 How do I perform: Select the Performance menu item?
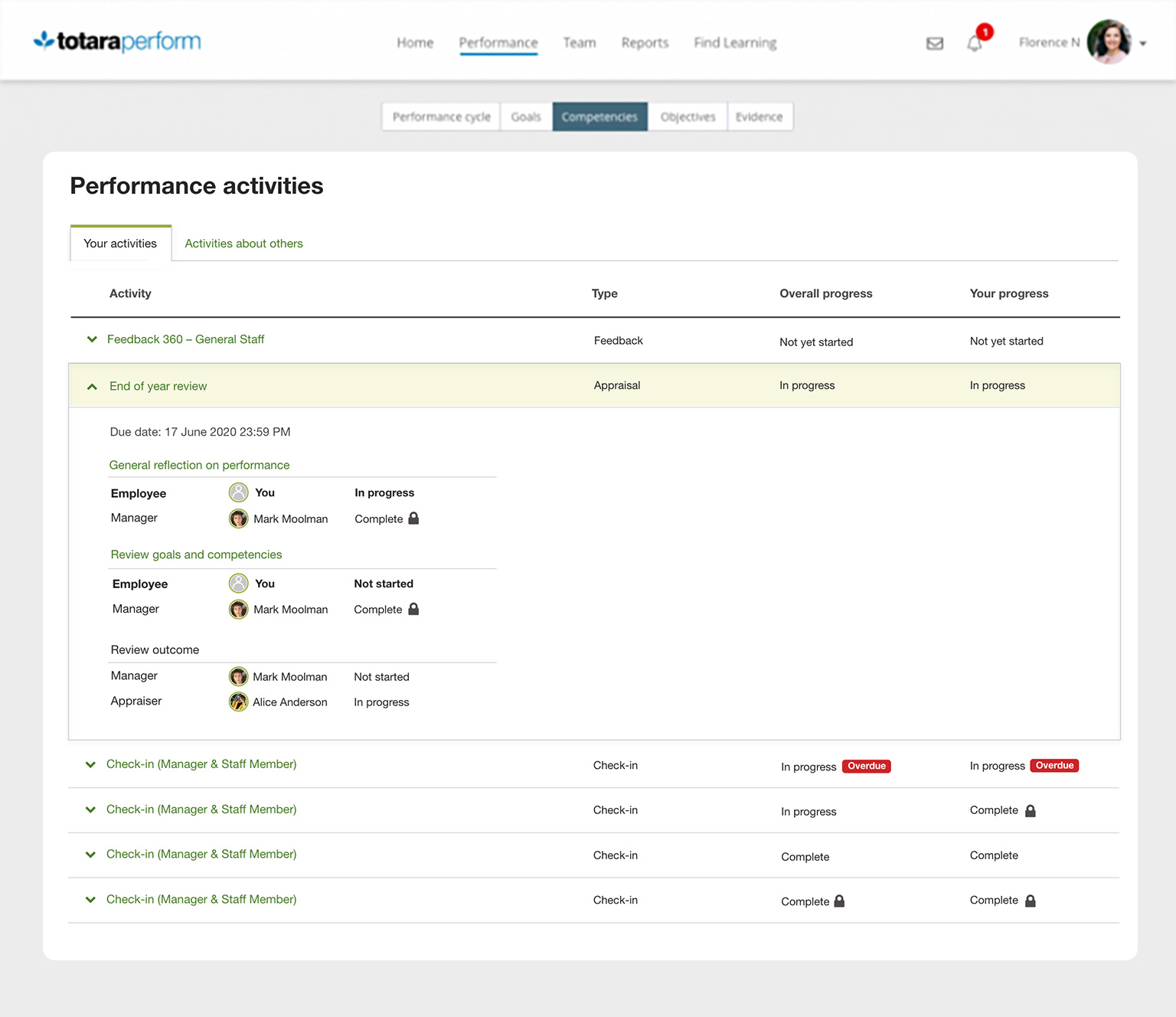[x=498, y=43]
